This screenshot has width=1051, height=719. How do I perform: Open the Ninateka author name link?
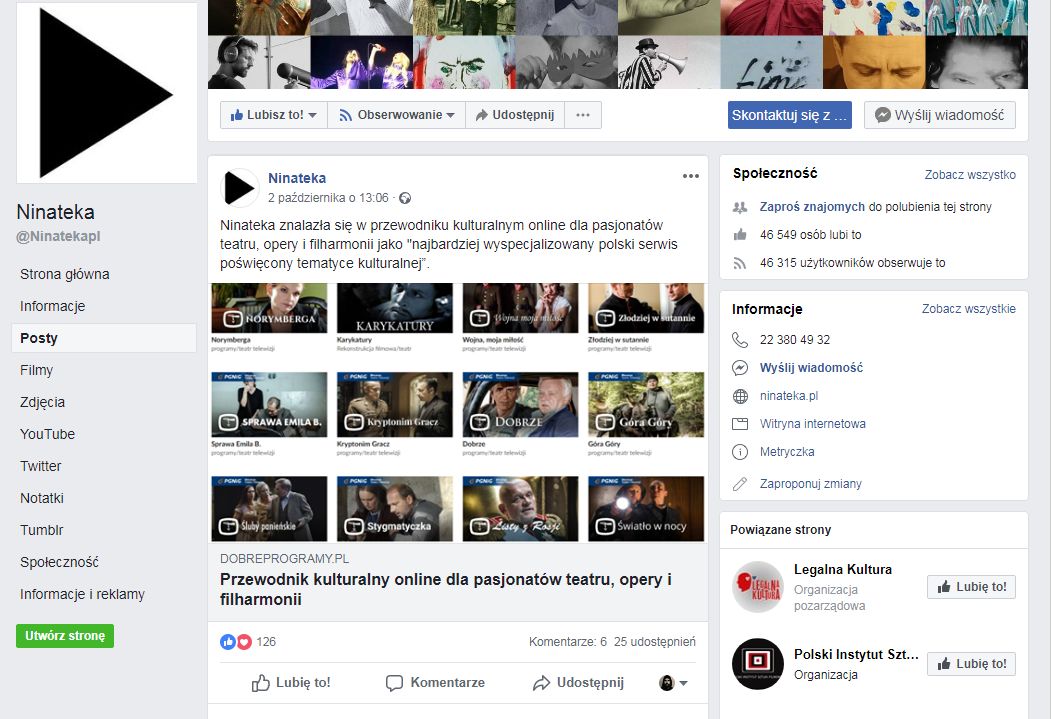(x=297, y=178)
